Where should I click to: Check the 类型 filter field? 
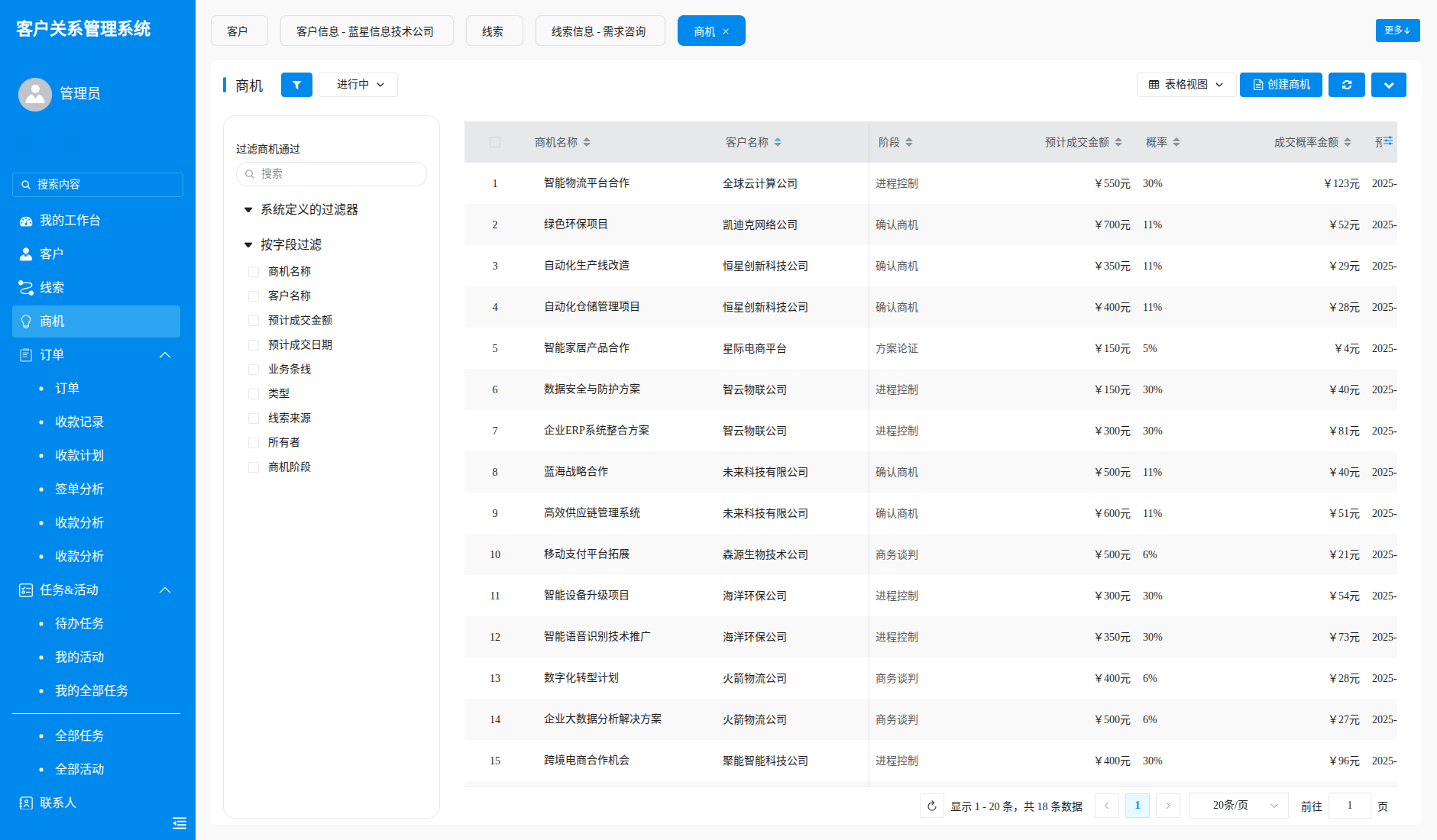click(x=254, y=394)
